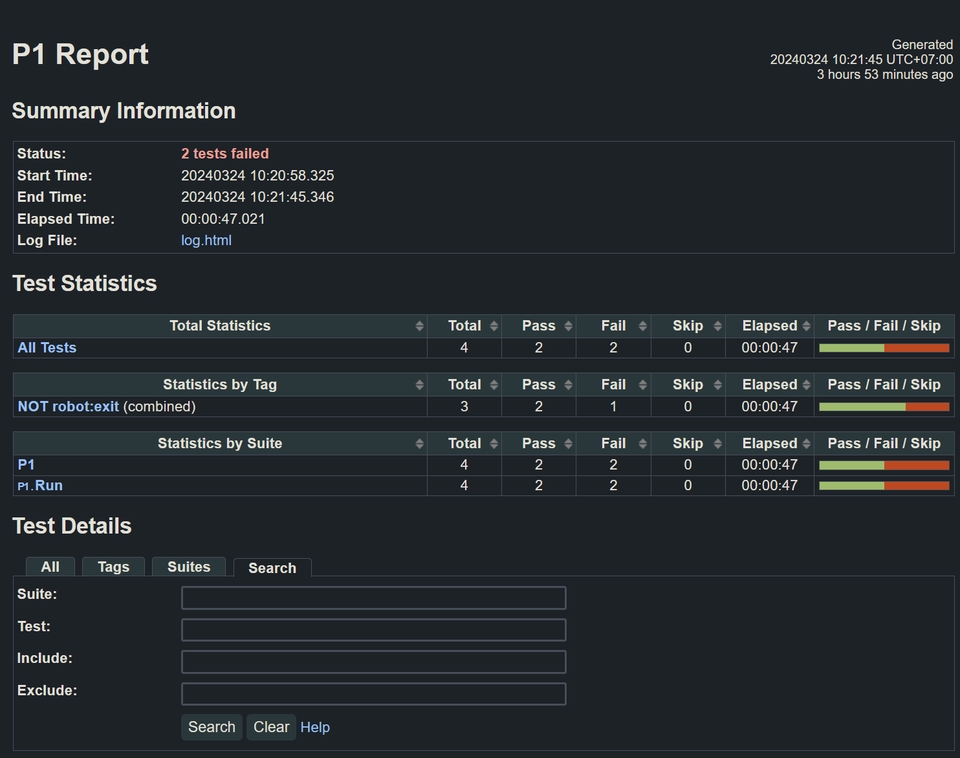
Task: Click the start time 20240324 10:20:58.325
Action: 258,176
